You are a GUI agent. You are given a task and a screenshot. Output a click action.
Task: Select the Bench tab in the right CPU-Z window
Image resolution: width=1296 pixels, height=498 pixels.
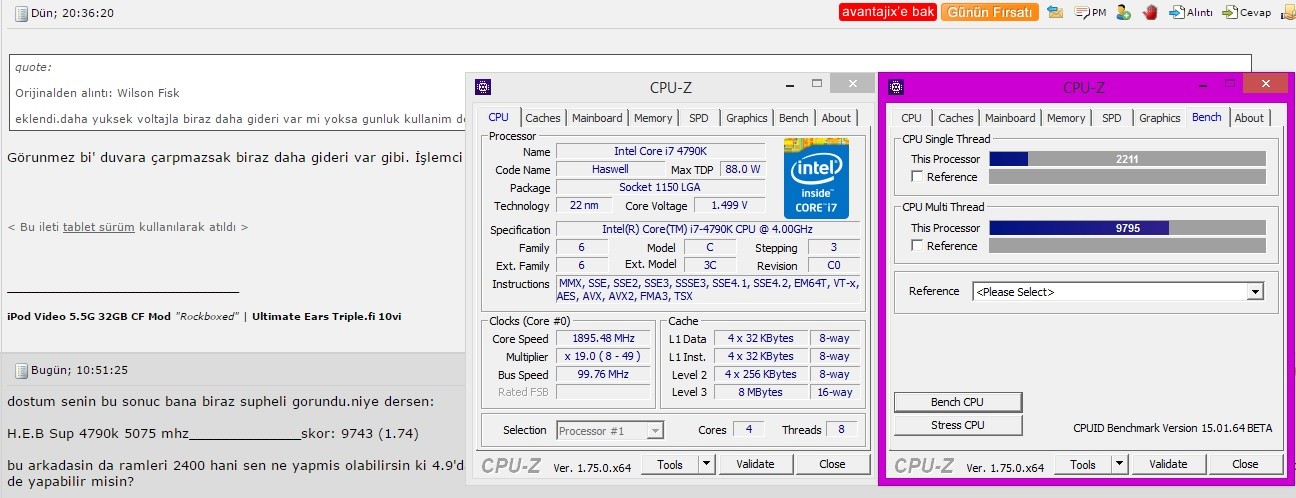pos(1207,117)
